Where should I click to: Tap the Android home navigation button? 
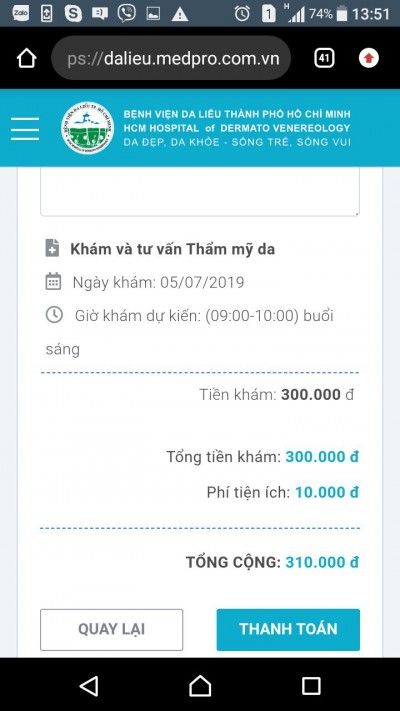click(200, 686)
